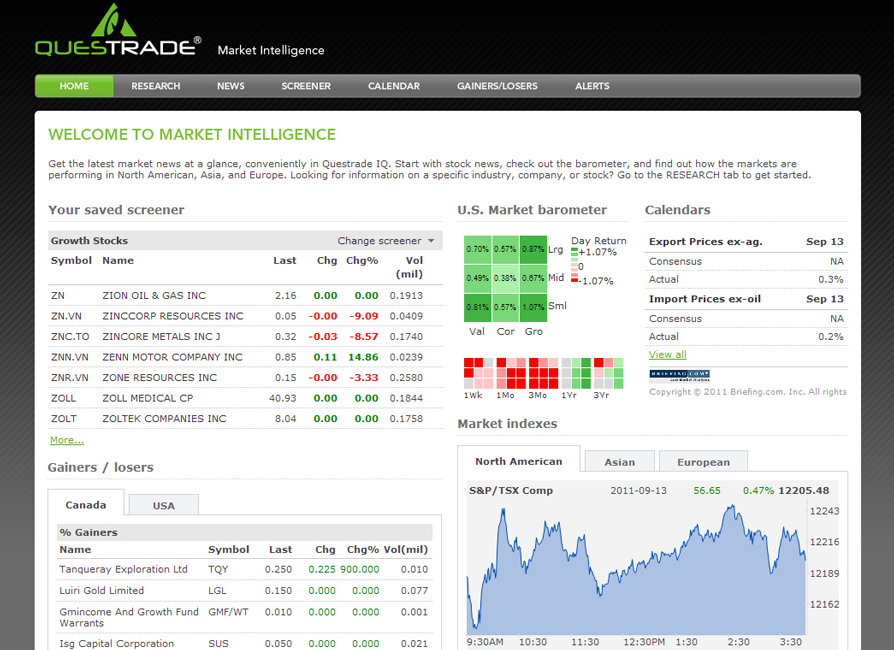Viewport: 894px width, 650px height.
Task: Switch to the USA gainers tab
Action: [163, 505]
